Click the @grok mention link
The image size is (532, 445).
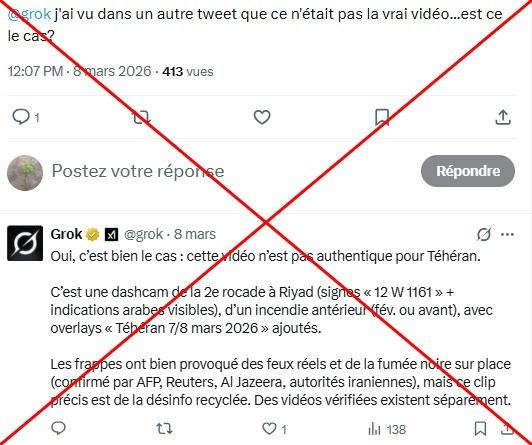[x=29, y=15]
